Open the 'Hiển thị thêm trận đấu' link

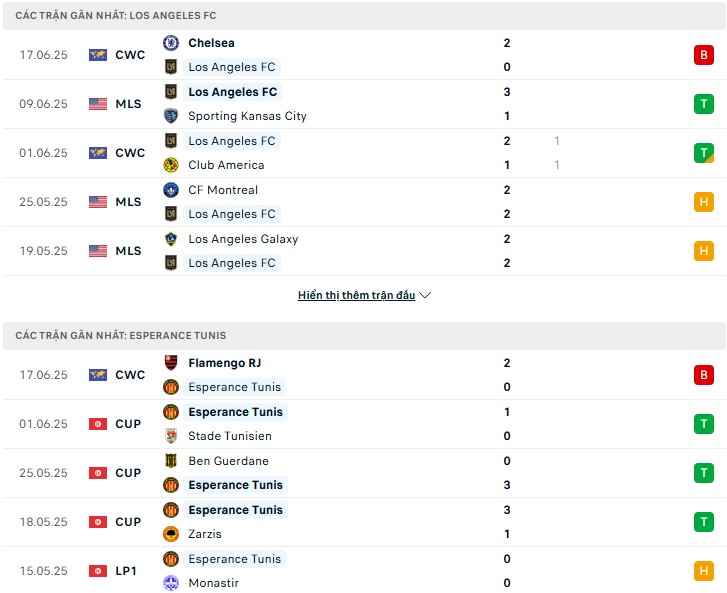tap(356, 295)
